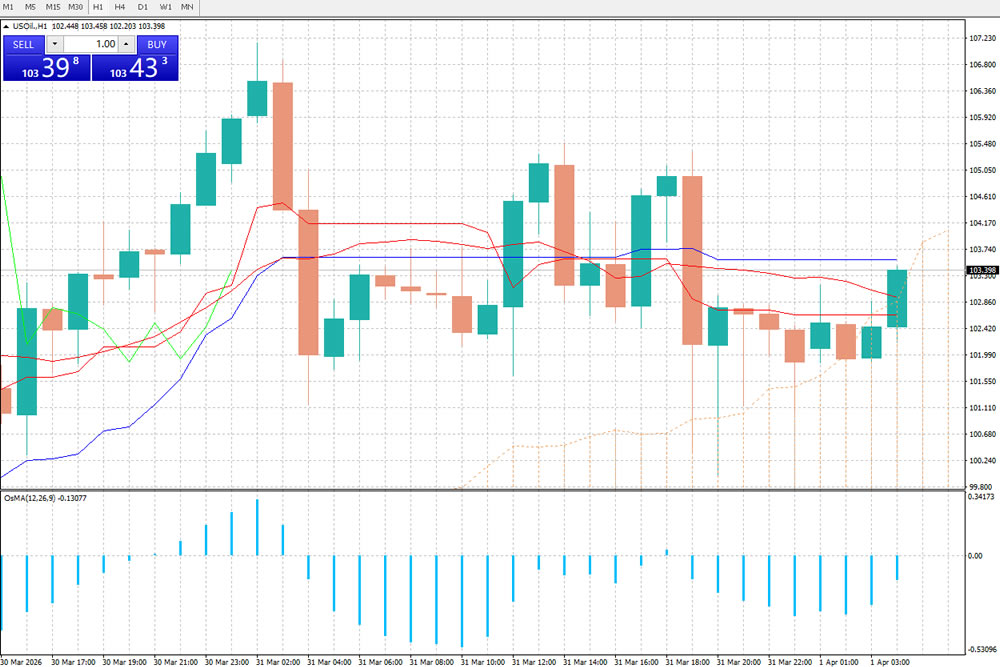Viewport: 1000px width, 667px height.
Task: Collapse one-click trading panel triangle
Action: coord(6,26)
